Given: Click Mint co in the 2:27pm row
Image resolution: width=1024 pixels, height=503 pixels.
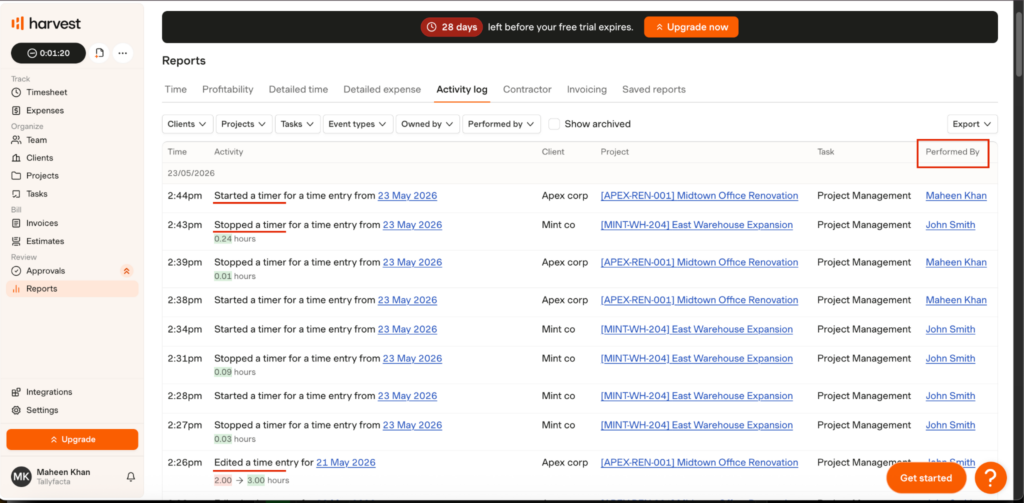Looking at the screenshot, I should click(x=558, y=425).
